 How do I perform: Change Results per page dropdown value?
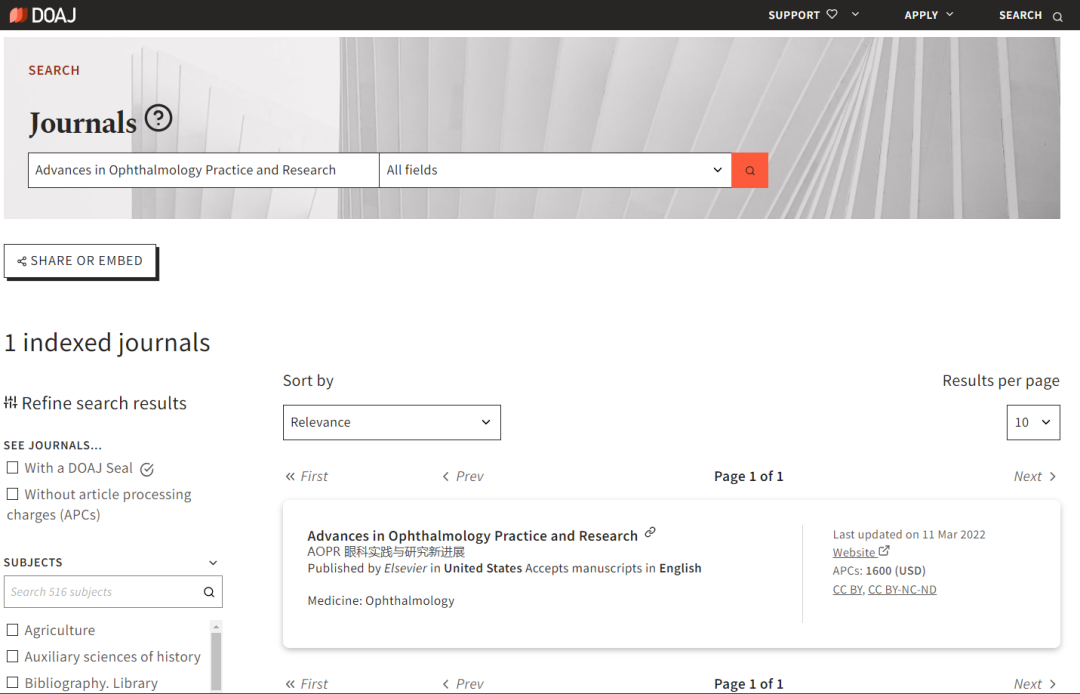[x=1033, y=422]
